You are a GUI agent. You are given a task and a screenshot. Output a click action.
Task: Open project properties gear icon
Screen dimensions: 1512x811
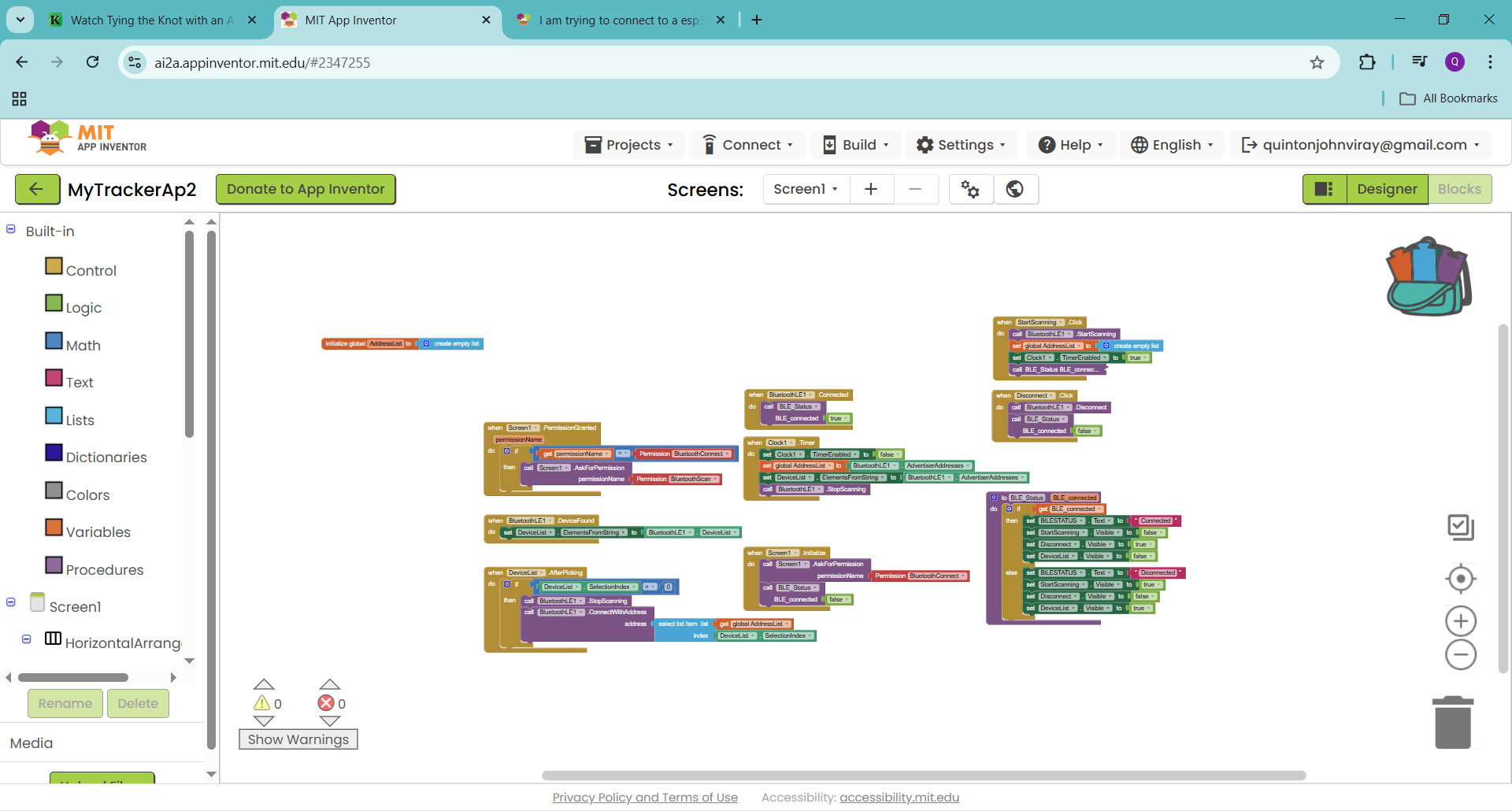pos(970,189)
